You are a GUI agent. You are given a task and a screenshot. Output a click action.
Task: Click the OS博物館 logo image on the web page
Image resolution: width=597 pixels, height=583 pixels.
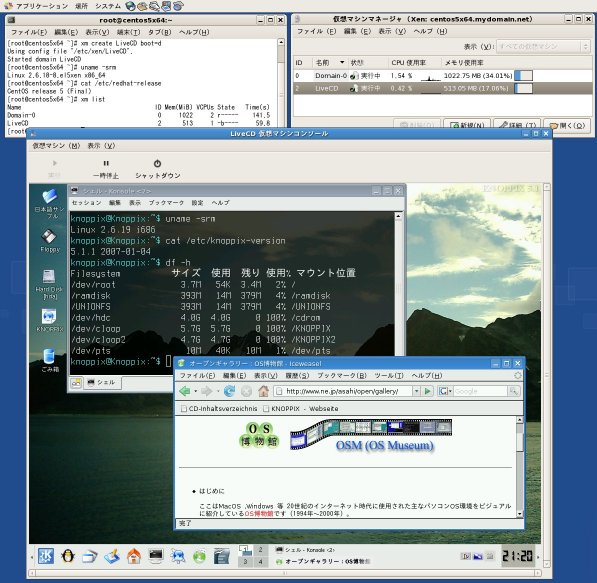259,435
